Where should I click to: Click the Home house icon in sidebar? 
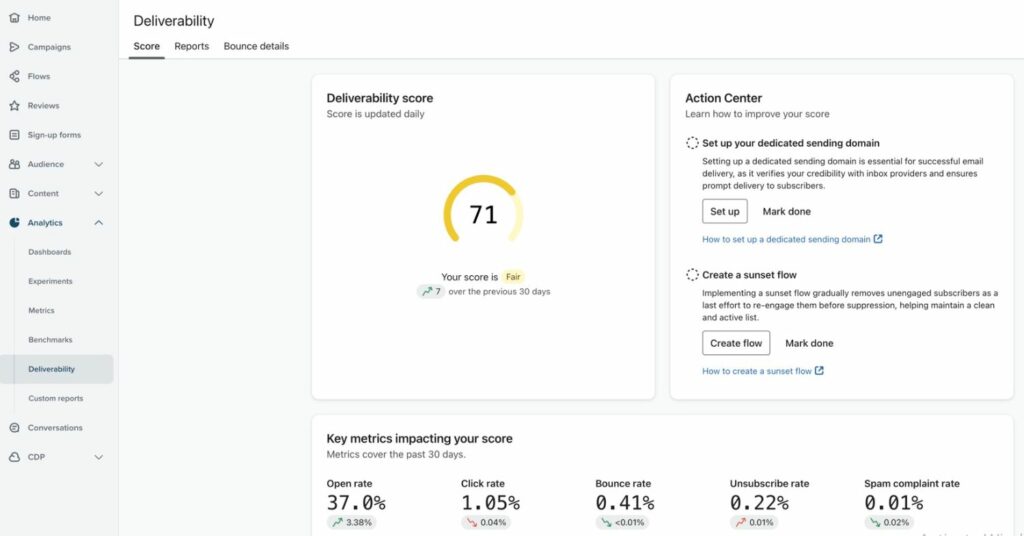[x=14, y=18]
